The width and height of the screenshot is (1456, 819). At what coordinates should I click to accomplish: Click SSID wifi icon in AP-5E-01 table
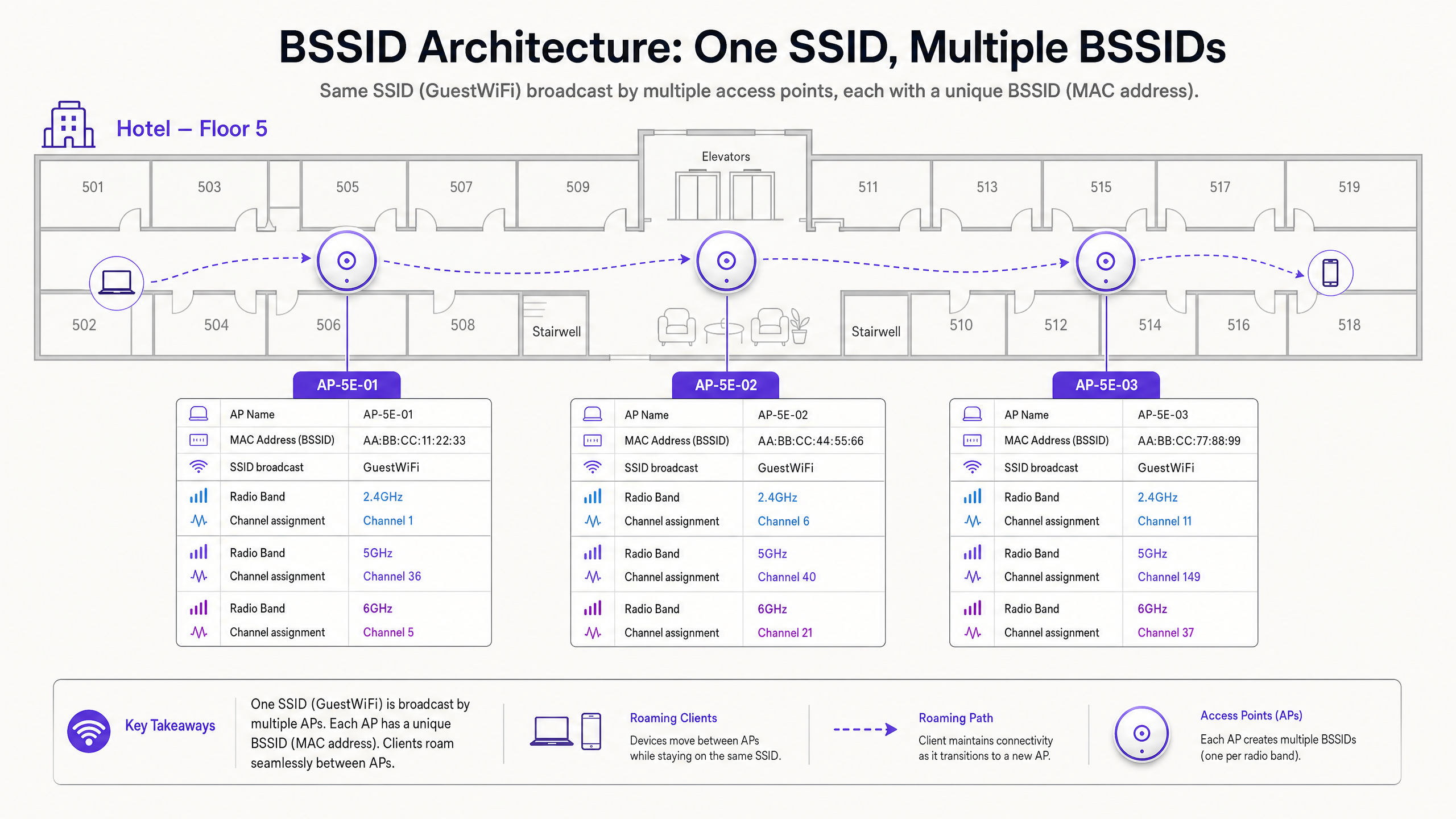198,467
